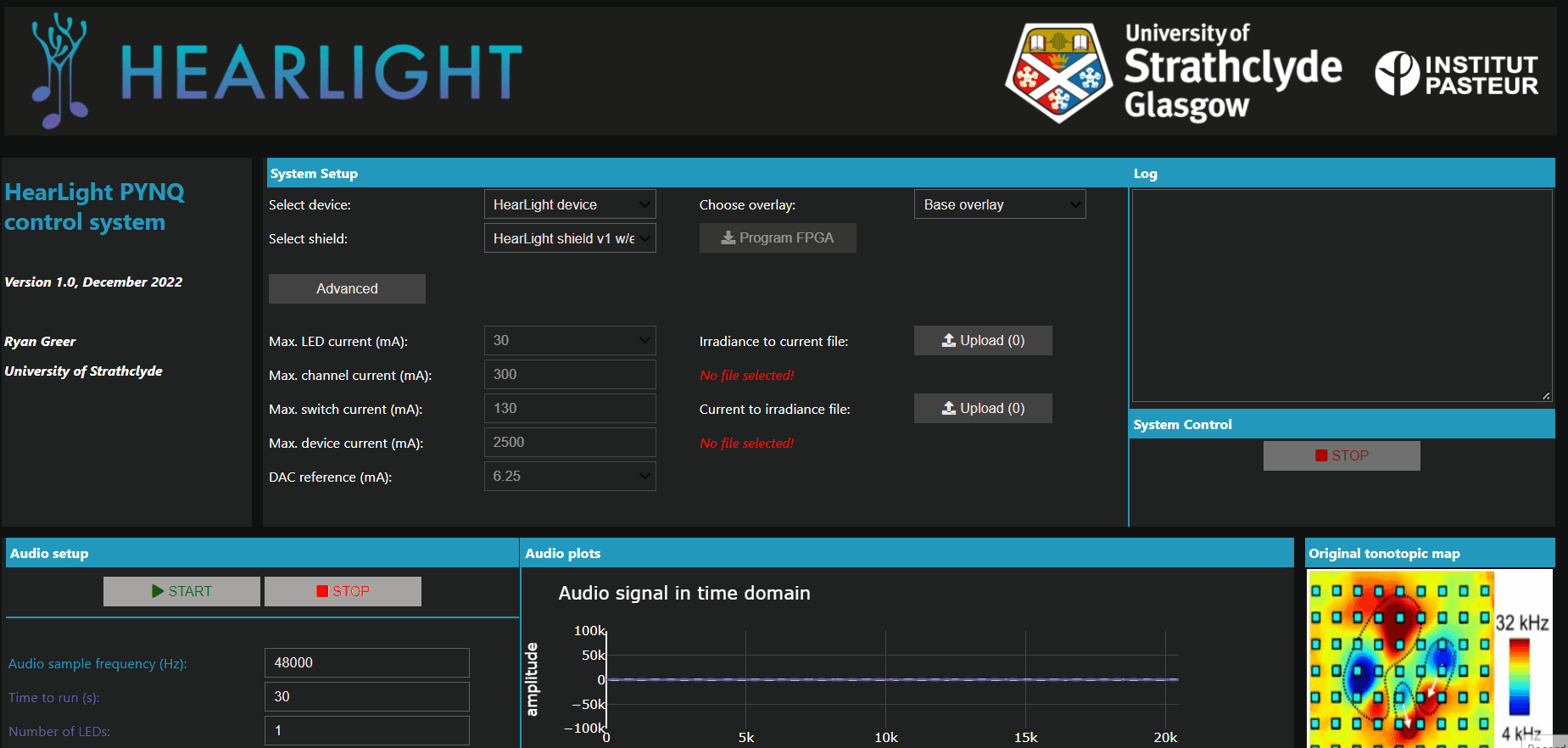Click the Audio setup panel header
This screenshot has height=748, width=1568.
(261, 553)
